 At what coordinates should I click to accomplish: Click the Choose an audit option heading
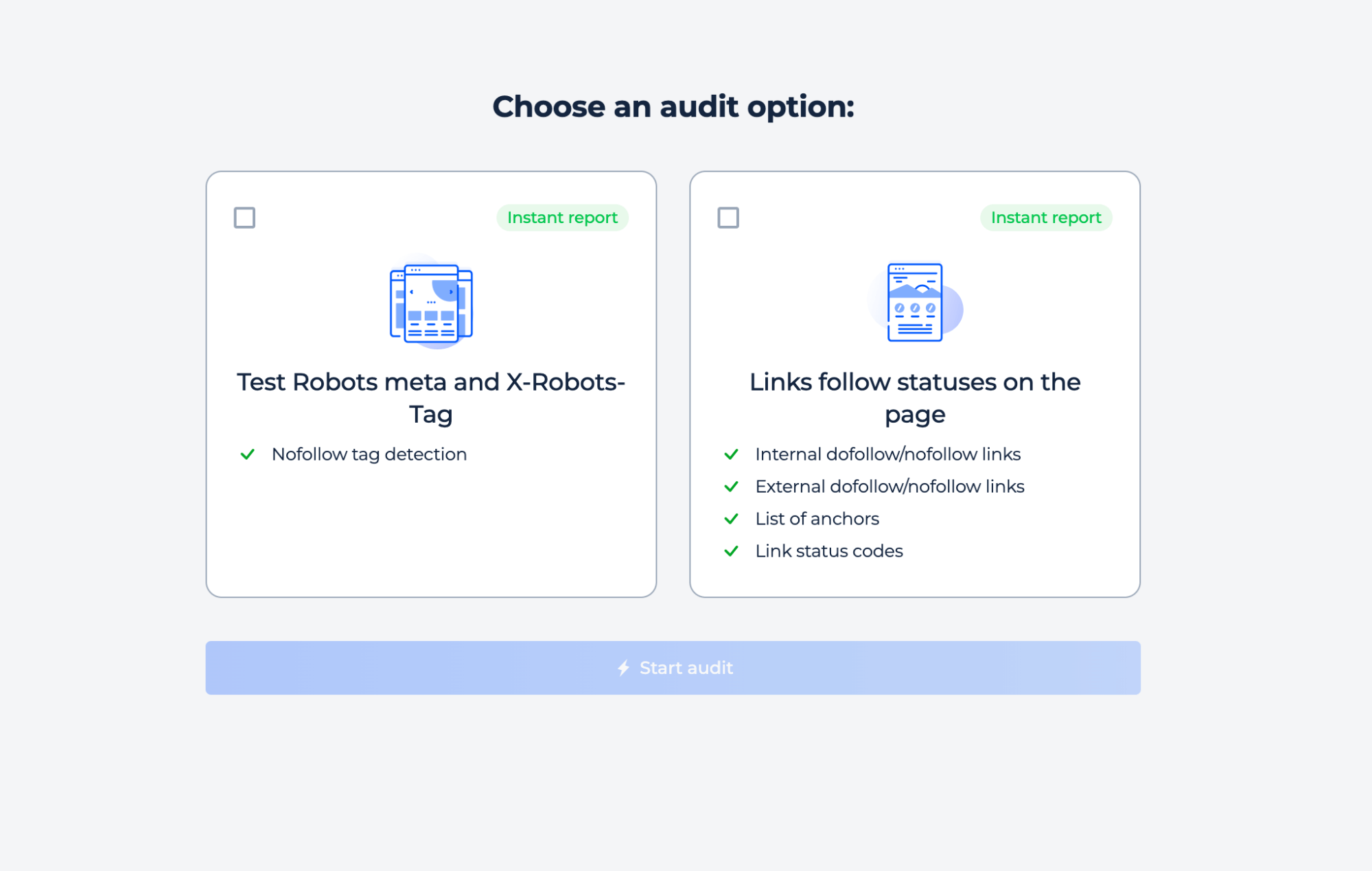675,106
